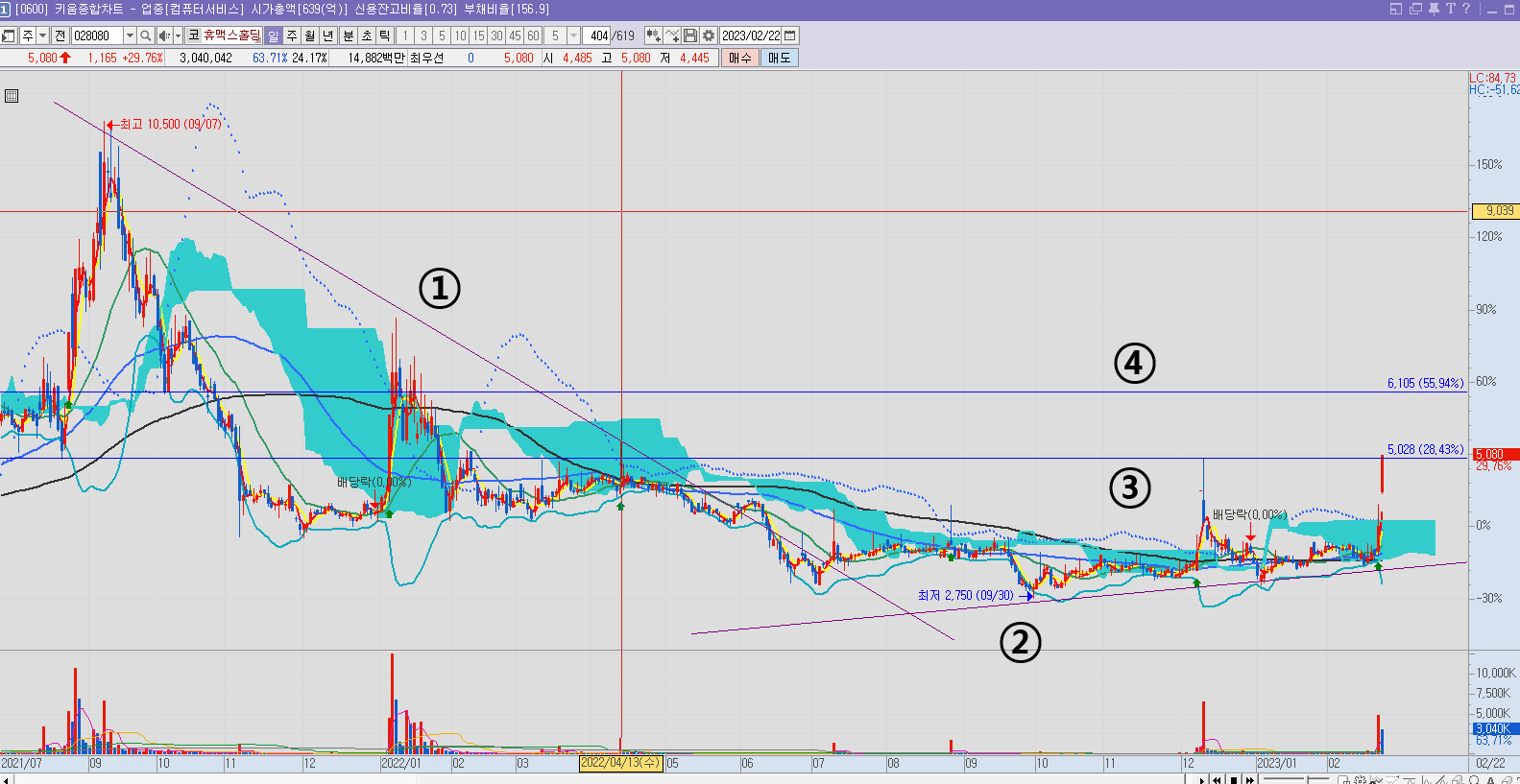Rewind chart replay
This screenshot has width=1520, height=784.
(x=1217, y=780)
